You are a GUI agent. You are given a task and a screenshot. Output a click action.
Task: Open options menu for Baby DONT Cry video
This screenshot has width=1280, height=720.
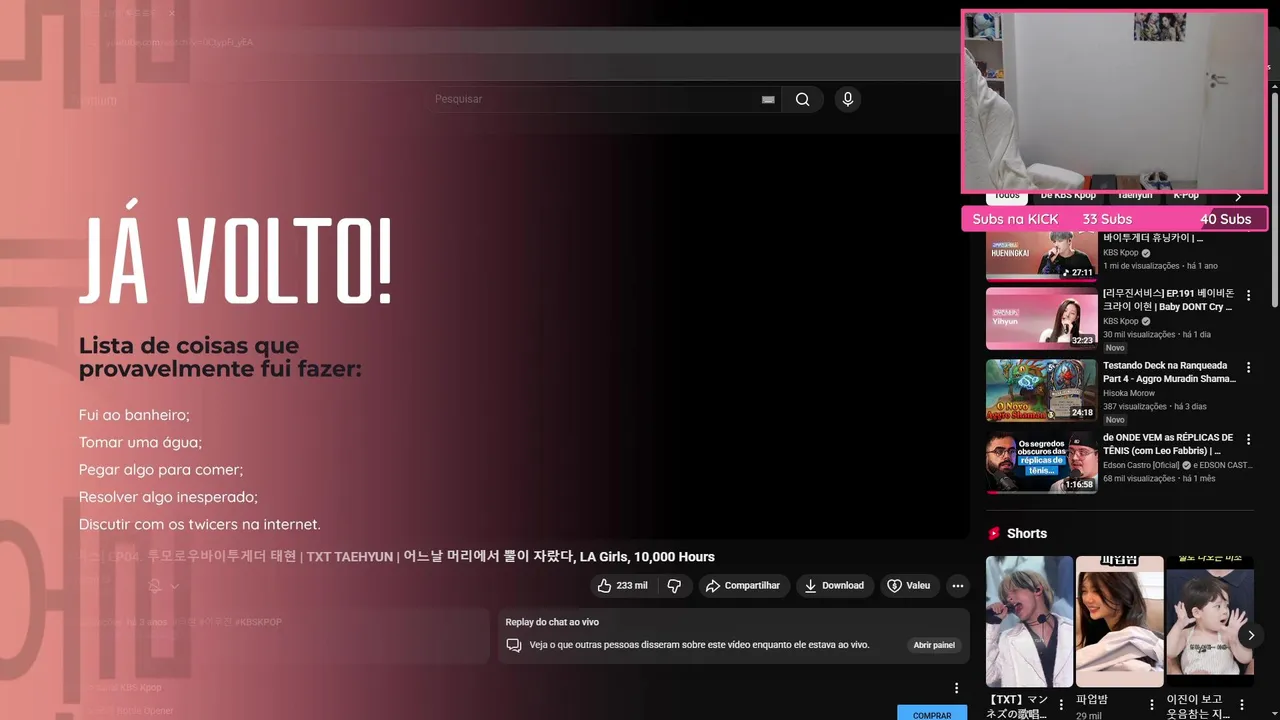pyautogui.click(x=1248, y=296)
